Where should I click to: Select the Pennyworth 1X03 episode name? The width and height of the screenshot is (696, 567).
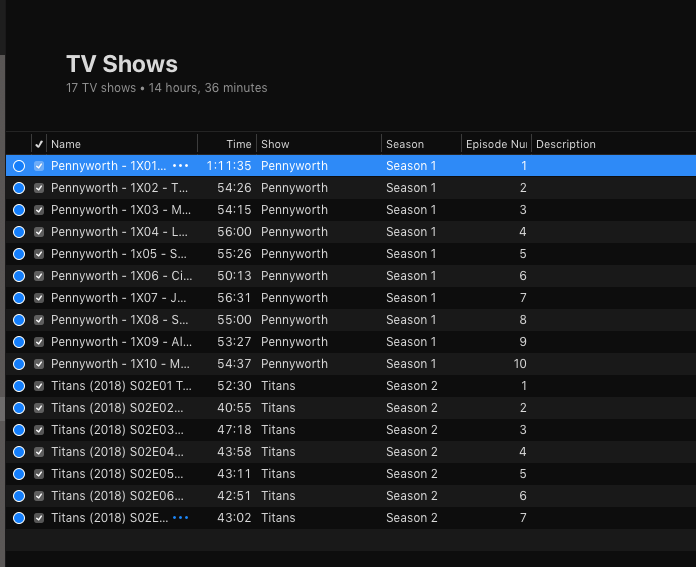pyautogui.click(x=121, y=210)
